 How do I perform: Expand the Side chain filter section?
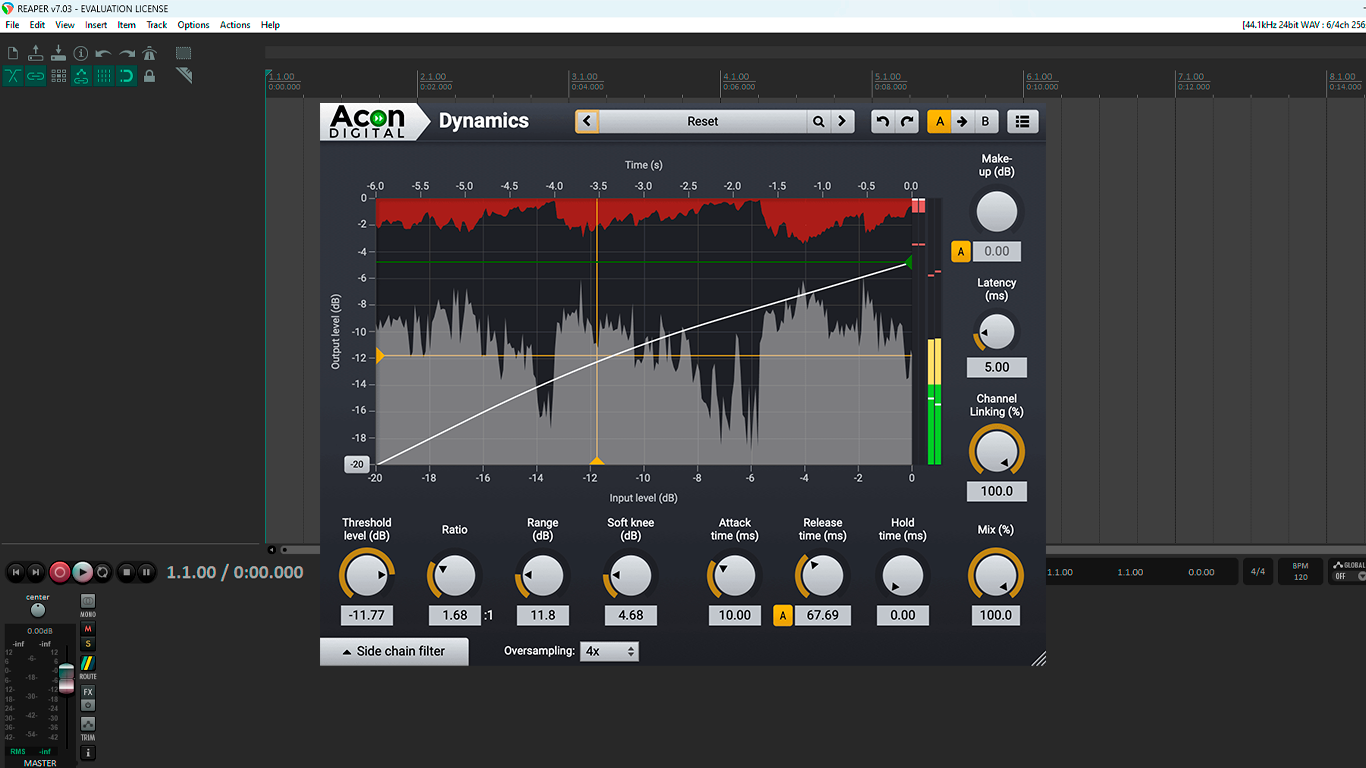[x=394, y=651]
